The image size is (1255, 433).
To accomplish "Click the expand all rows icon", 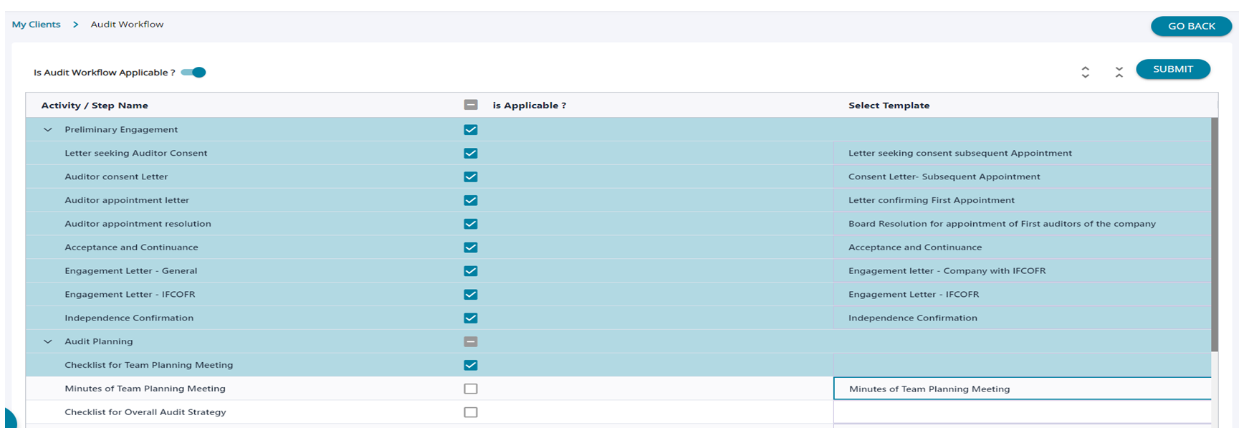I will (1085, 71).
